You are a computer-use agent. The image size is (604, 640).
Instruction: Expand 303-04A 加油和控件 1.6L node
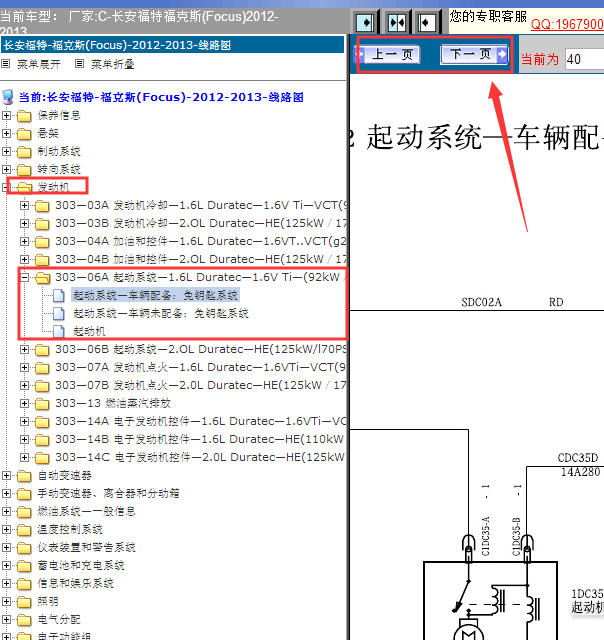(x=24, y=241)
